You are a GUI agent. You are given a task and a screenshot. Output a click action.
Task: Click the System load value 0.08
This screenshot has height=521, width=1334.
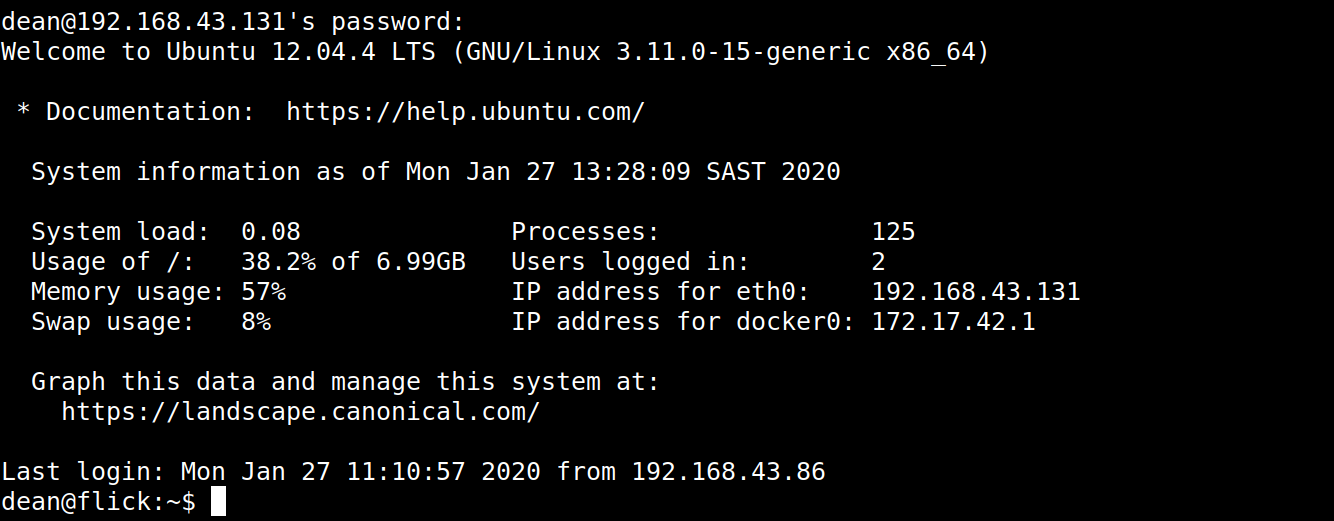coord(270,232)
